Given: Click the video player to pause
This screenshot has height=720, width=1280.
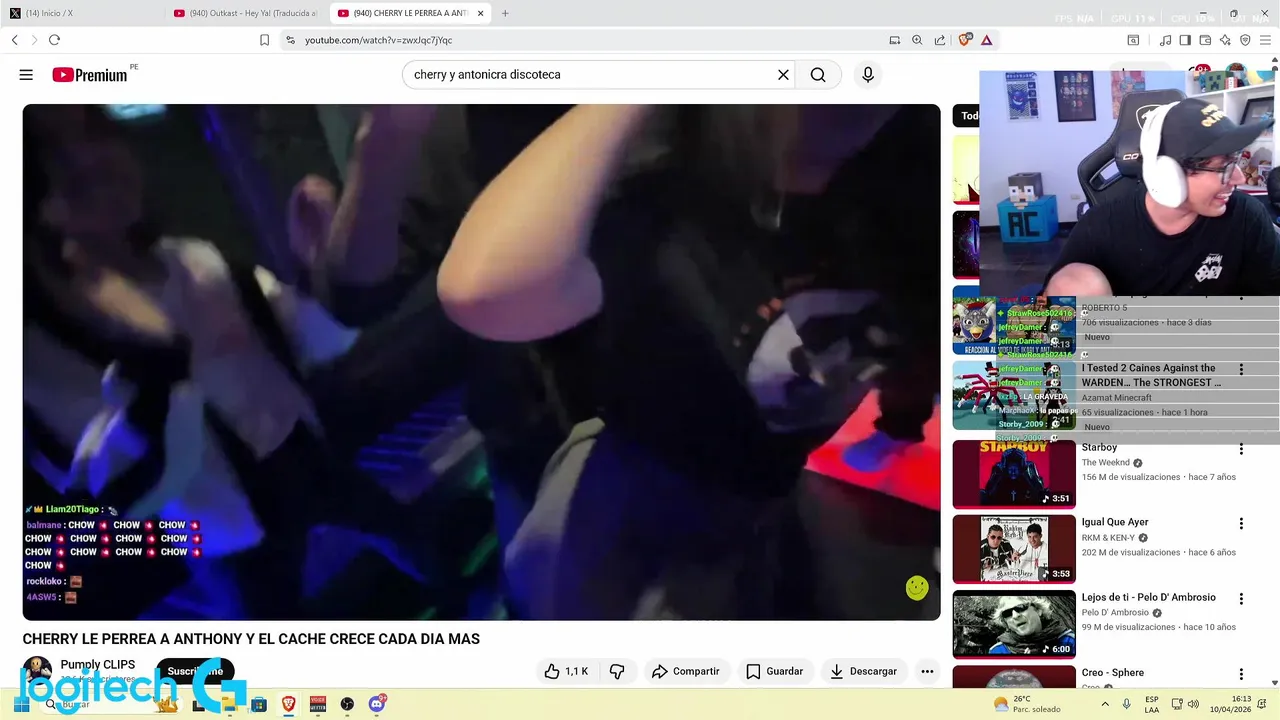Looking at the screenshot, I should click(x=481, y=362).
